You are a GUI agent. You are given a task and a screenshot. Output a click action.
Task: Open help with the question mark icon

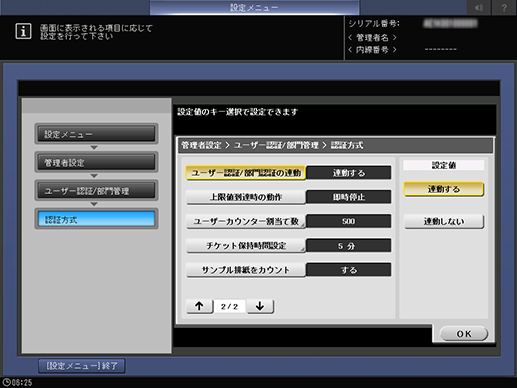(504, 7)
